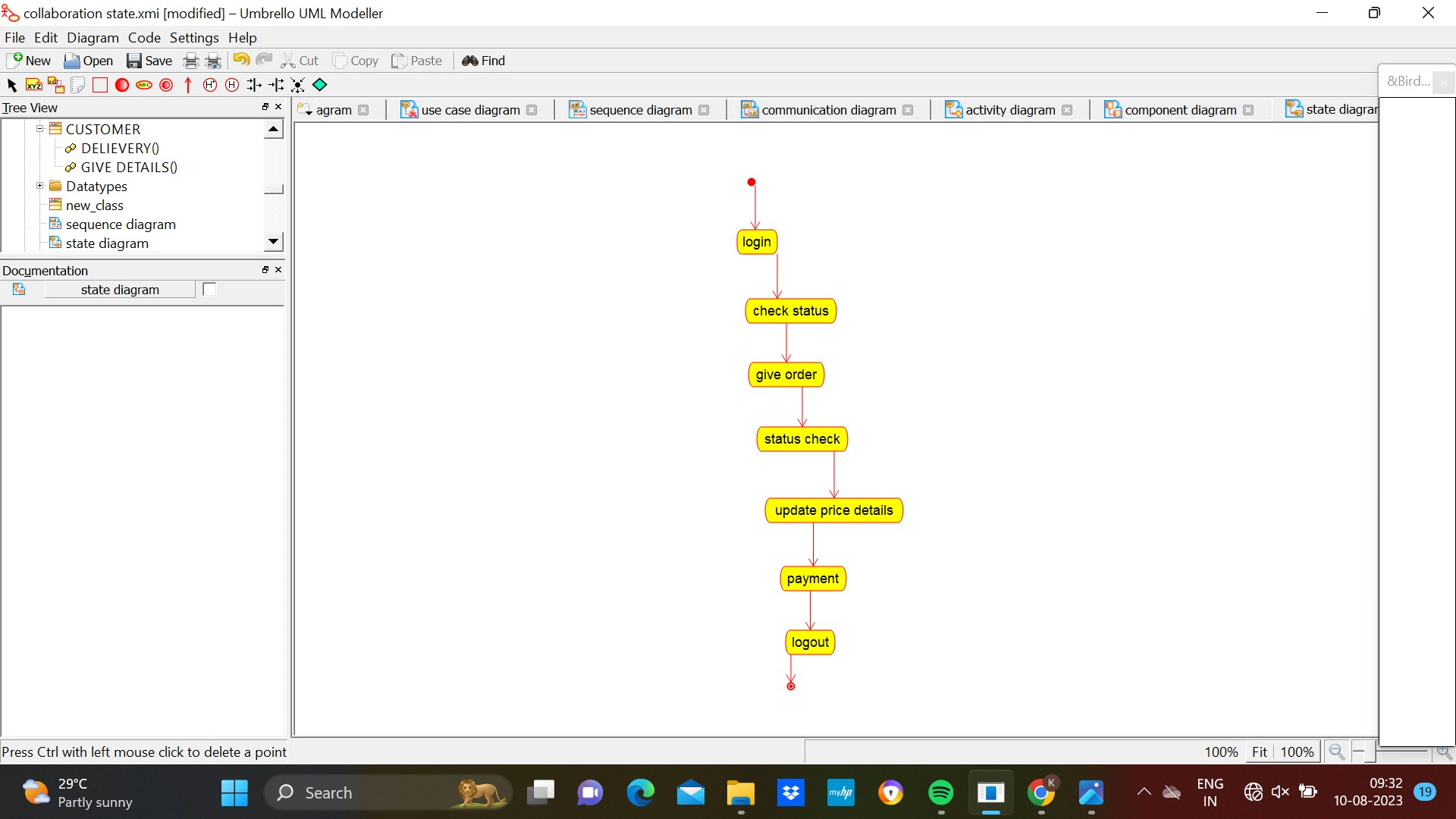Open Spotify from the taskbar
1456x819 pixels.
pos(940,792)
